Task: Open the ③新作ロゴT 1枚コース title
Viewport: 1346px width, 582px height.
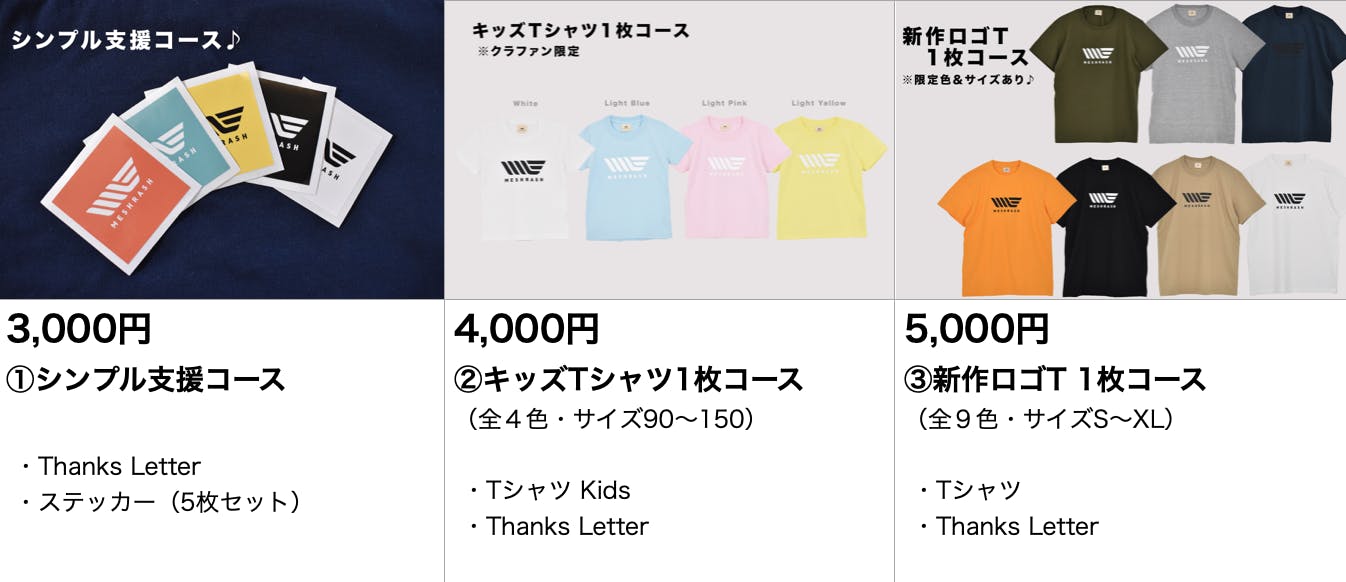Action: pyautogui.click(x=1055, y=380)
